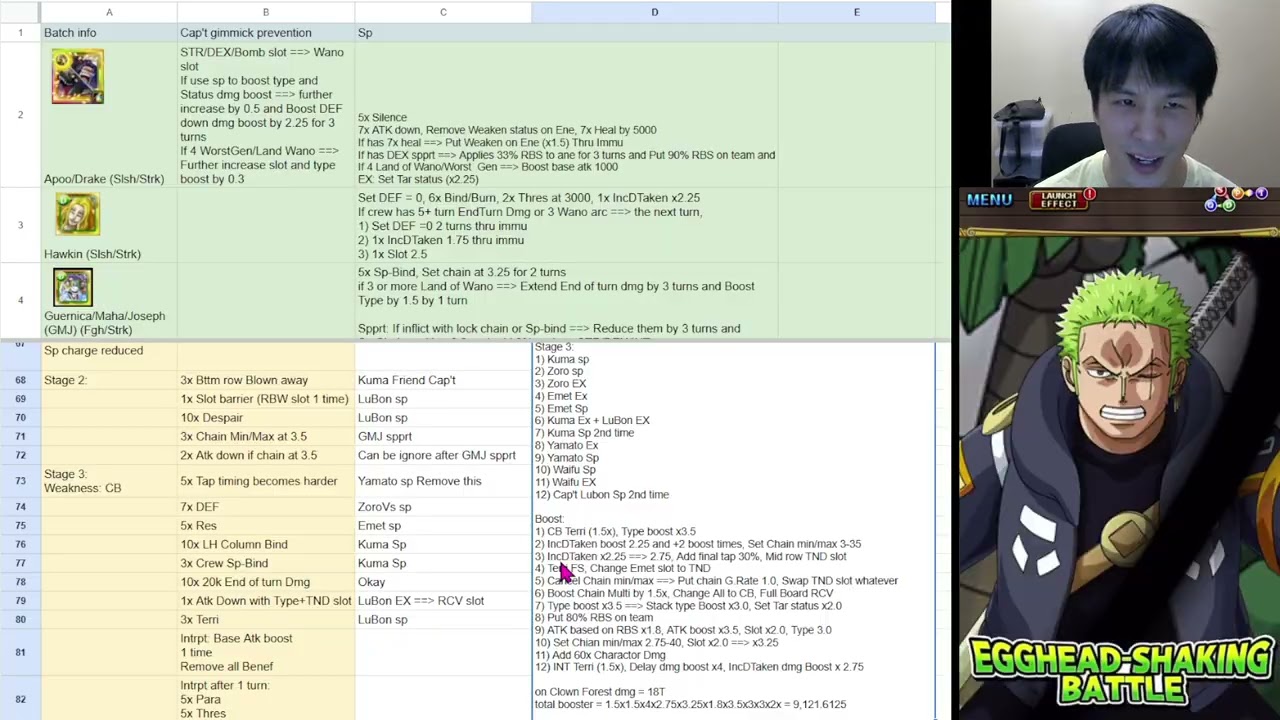Image resolution: width=1280 pixels, height=720 pixels.
Task: Select row 2 header
Action: (20, 115)
